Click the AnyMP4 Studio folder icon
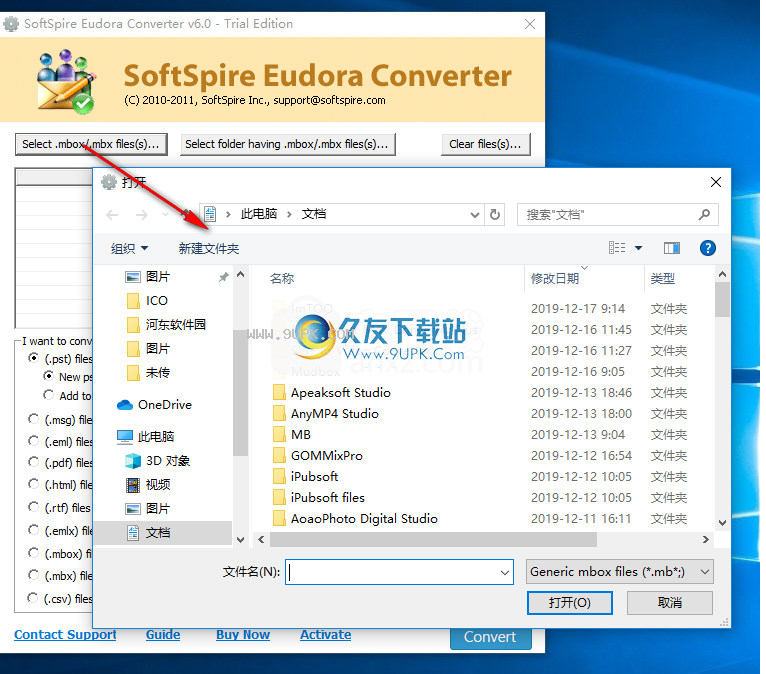Image resolution: width=766 pixels, height=674 pixels. tap(279, 414)
